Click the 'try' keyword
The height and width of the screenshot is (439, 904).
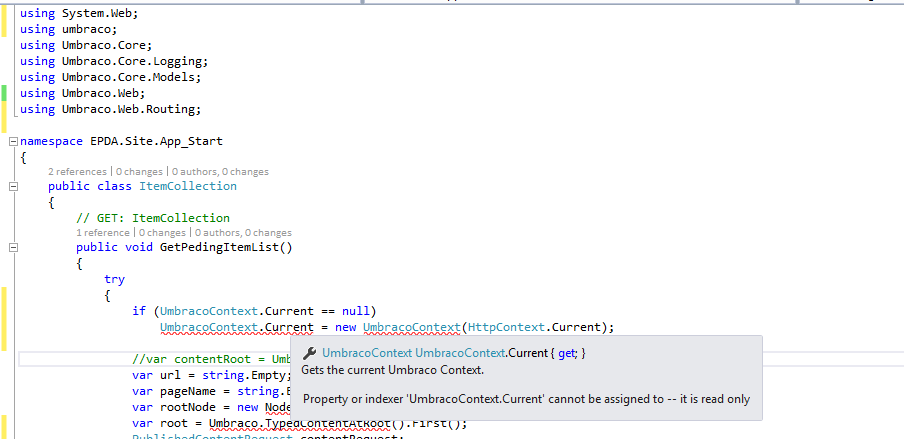(x=114, y=279)
